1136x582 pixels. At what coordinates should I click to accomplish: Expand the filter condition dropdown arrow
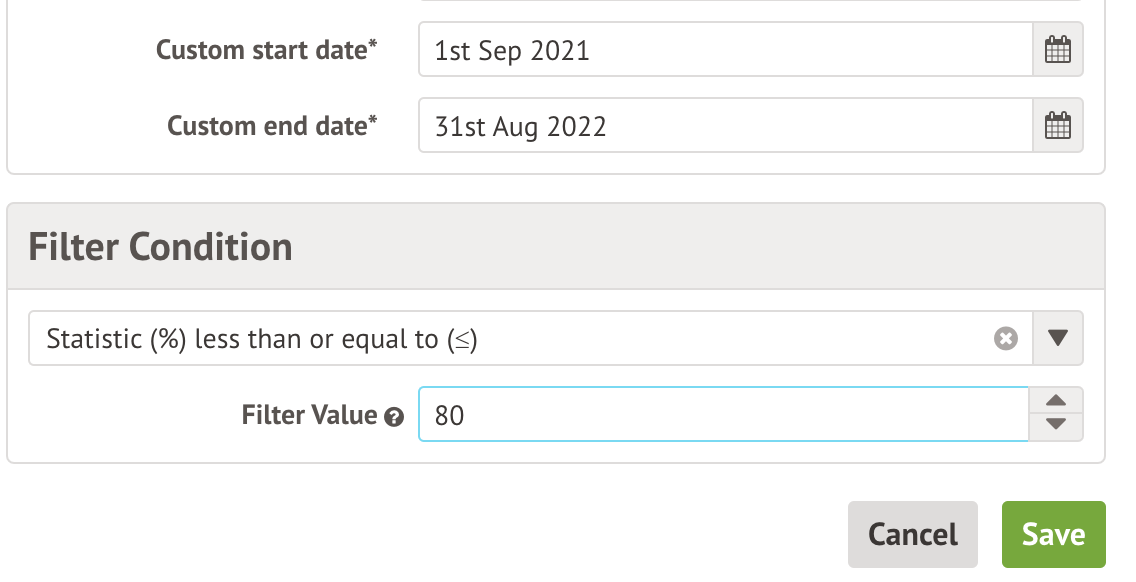click(1058, 339)
